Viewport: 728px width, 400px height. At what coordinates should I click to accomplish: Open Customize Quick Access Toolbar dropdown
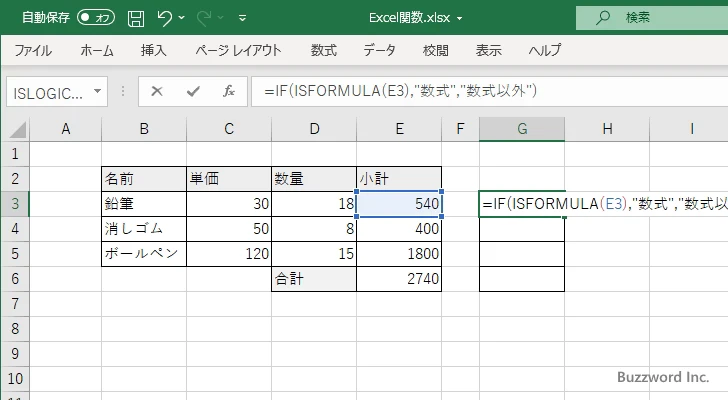[x=242, y=19]
